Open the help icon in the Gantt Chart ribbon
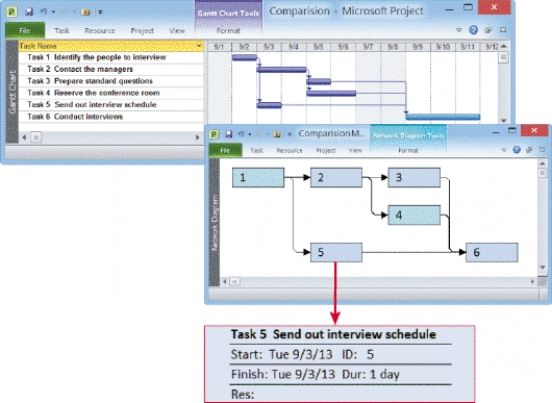The image size is (552, 403). coord(473,30)
